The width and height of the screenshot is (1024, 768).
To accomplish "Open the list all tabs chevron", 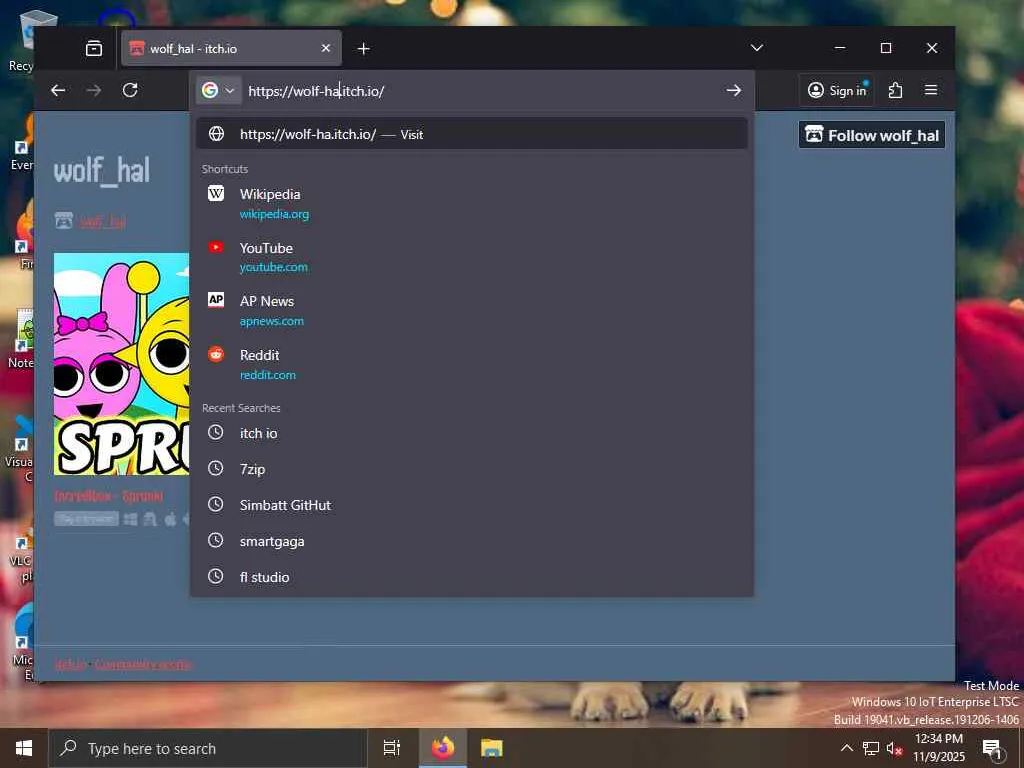I will click(x=757, y=48).
